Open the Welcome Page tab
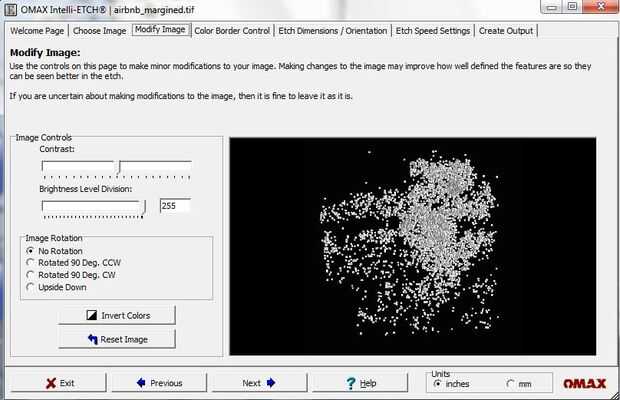 point(37,31)
